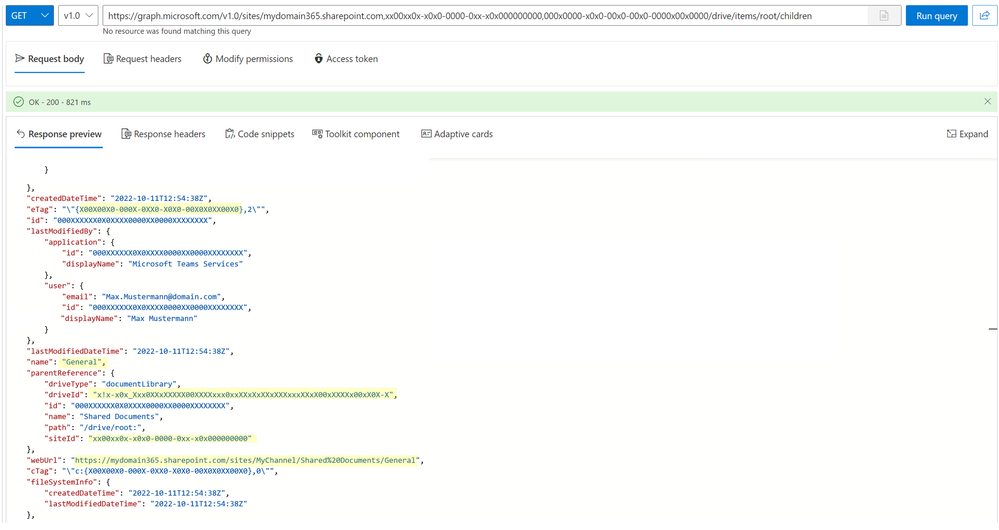Open the Adaptive cards tab
This screenshot has width=999, height=530.
point(457,134)
